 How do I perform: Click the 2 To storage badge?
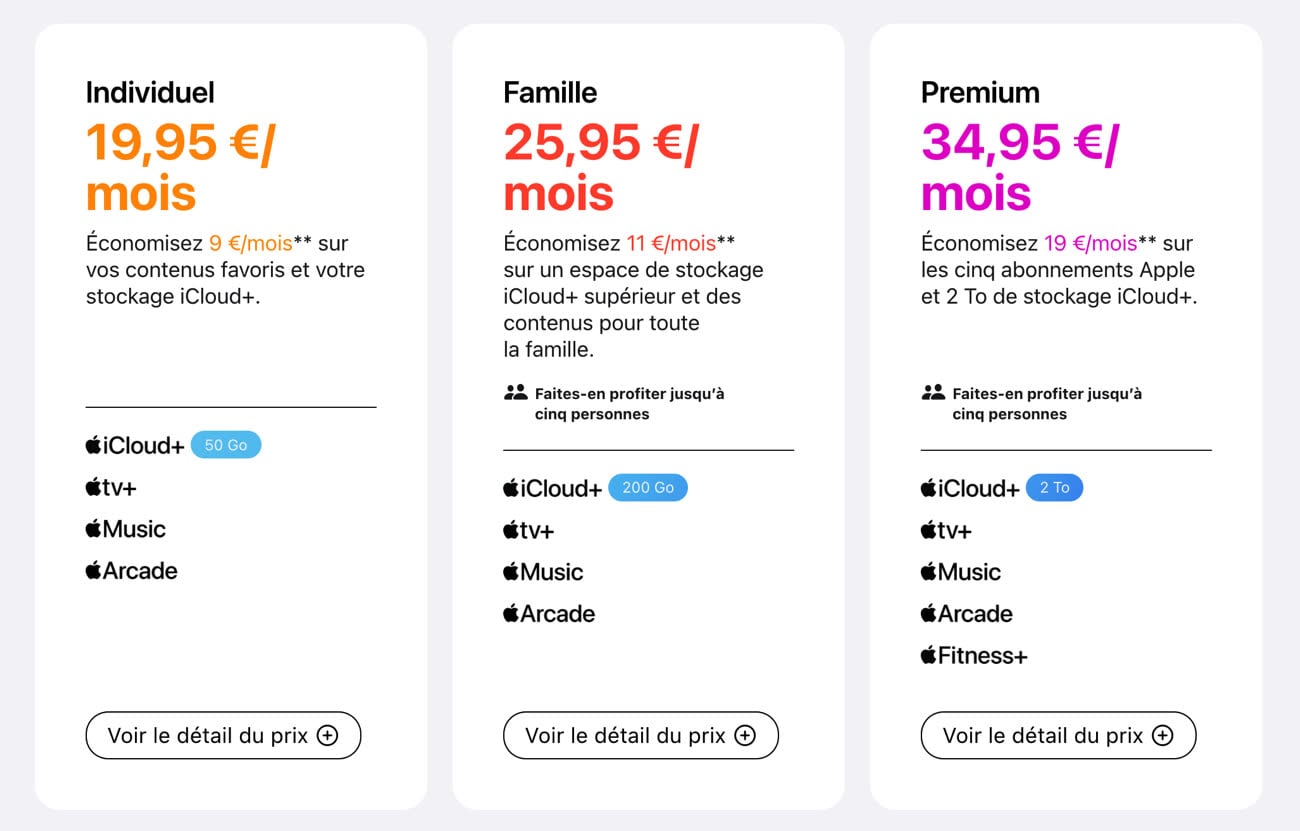point(1054,488)
